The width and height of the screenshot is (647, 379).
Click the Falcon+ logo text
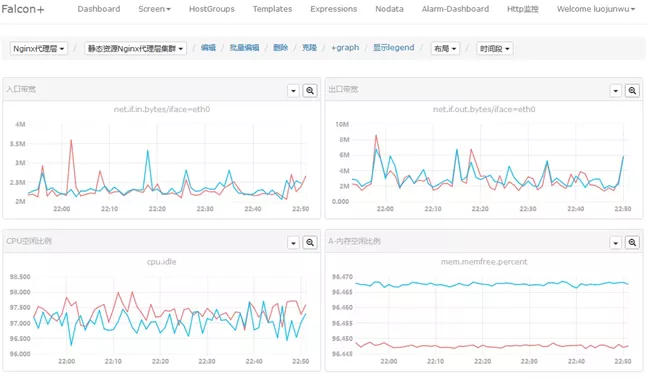click(23, 9)
